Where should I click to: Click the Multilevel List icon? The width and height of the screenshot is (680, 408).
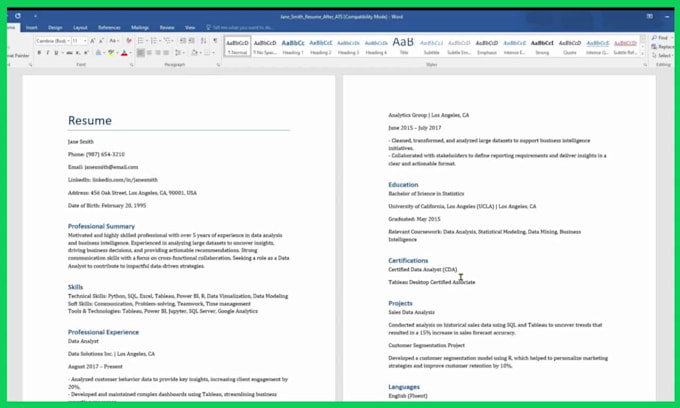pyautogui.click(x=167, y=41)
